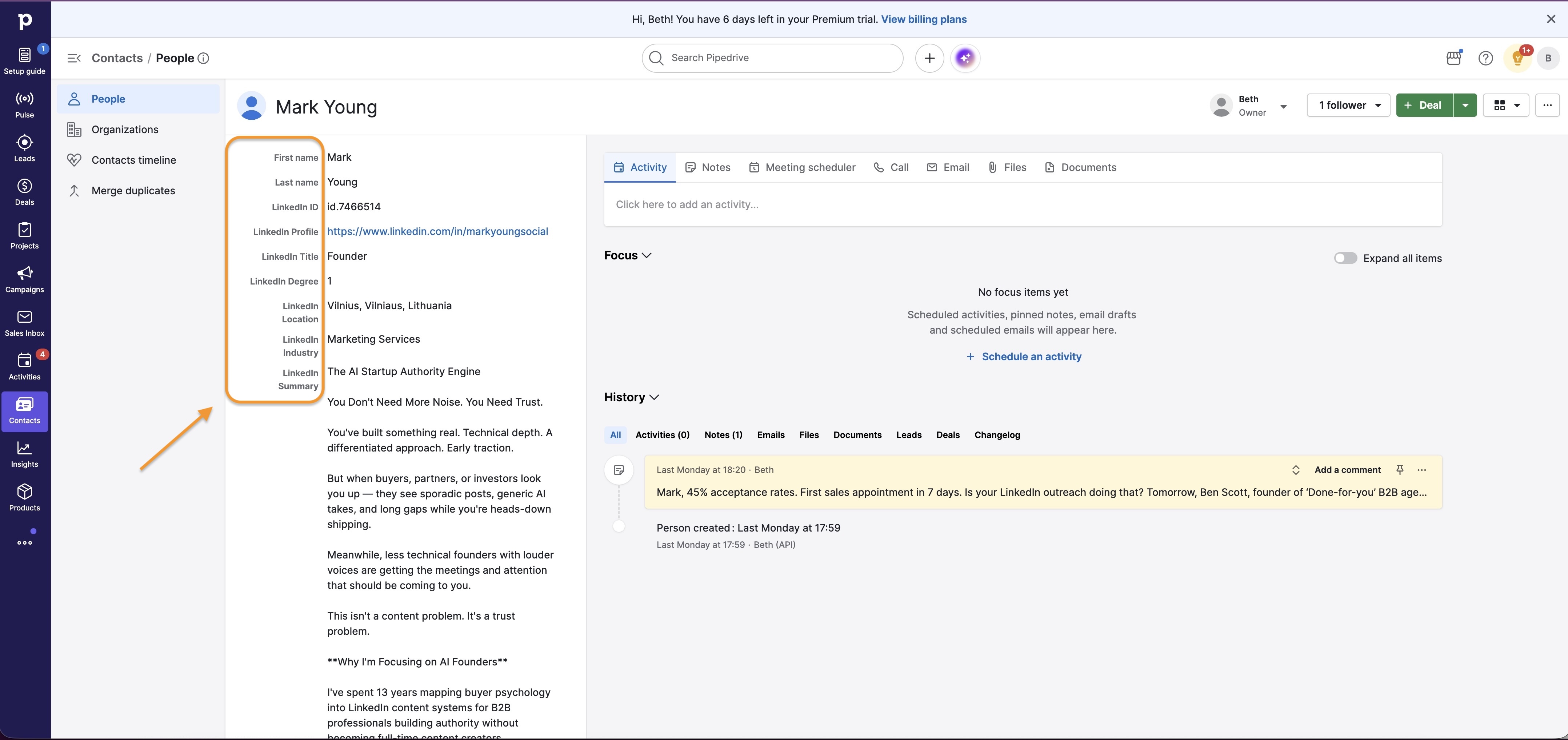1568x740 pixels.
Task: Click the AI assistant sparkle icon
Action: click(x=965, y=58)
